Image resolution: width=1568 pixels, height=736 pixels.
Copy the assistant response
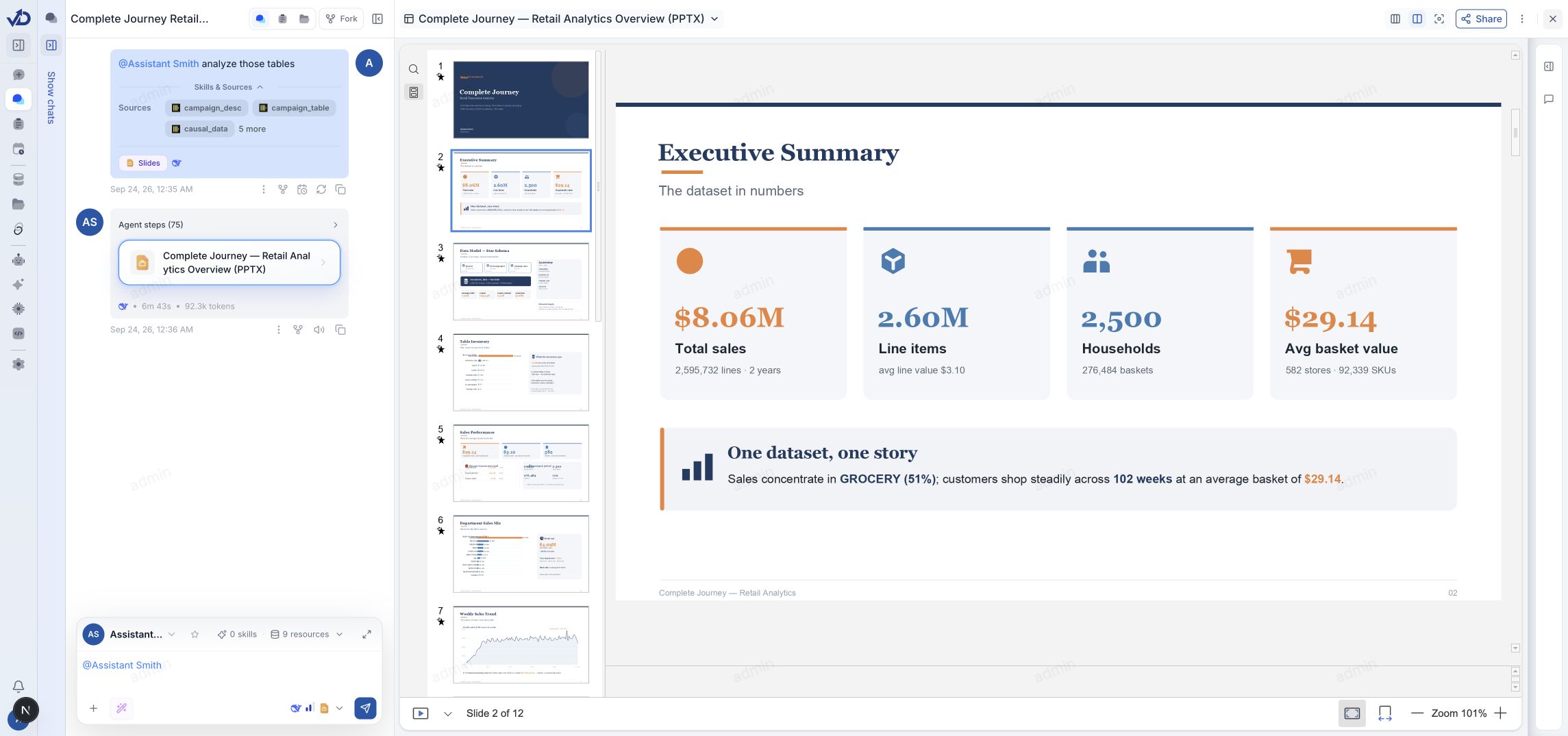(340, 329)
